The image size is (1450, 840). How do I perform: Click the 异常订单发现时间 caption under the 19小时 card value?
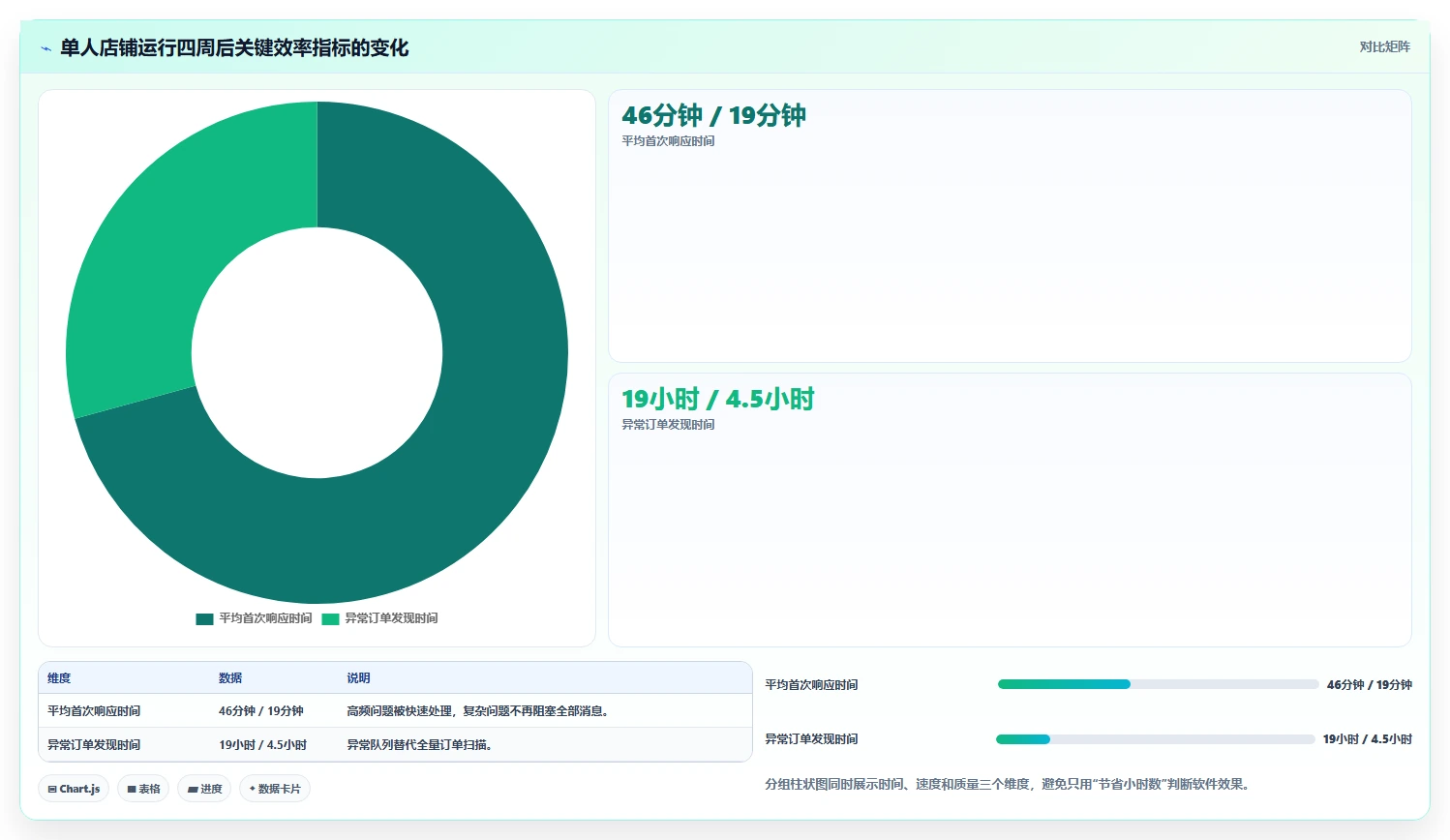click(x=668, y=425)
